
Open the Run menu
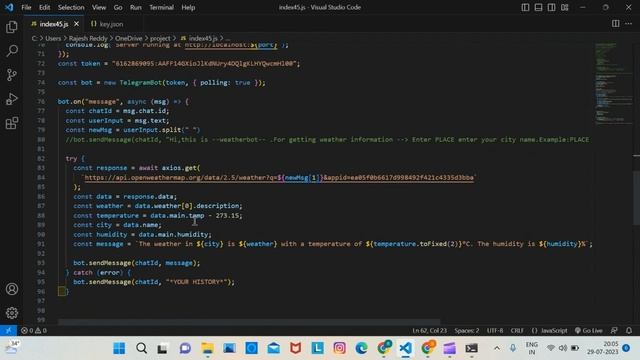136,7
